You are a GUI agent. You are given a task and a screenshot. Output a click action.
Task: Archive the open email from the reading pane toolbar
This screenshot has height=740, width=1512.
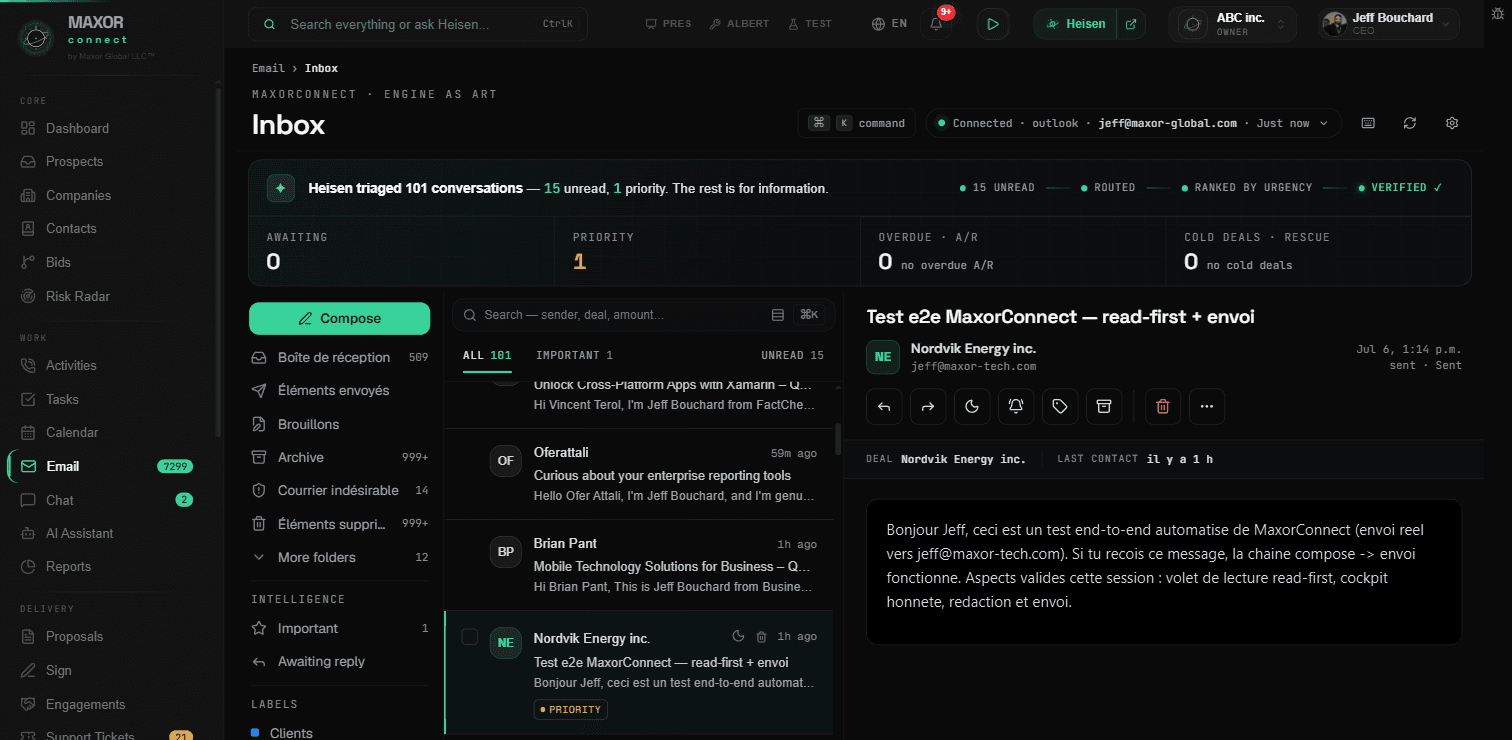(x=1104, y=406)
